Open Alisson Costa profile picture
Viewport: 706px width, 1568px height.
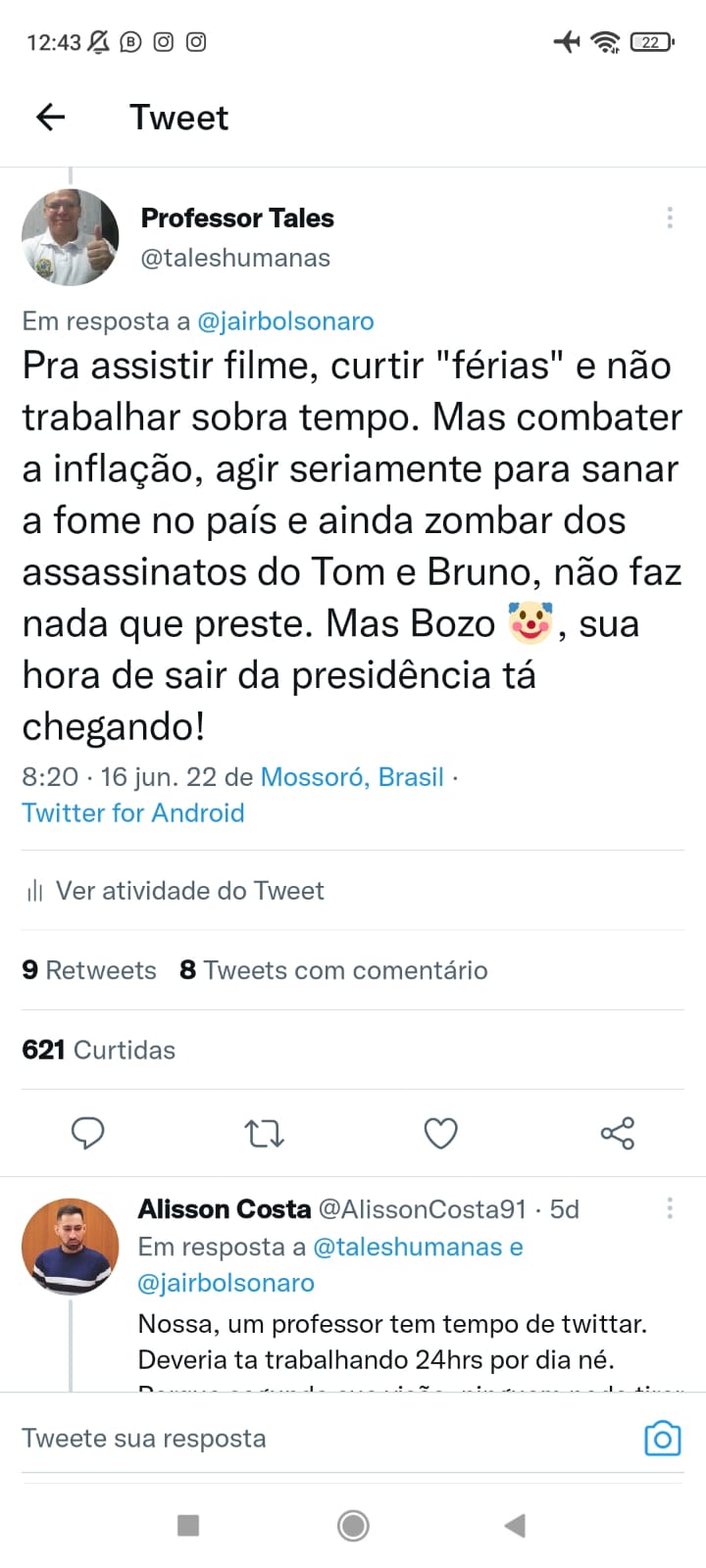click(x=71, y=1247)
